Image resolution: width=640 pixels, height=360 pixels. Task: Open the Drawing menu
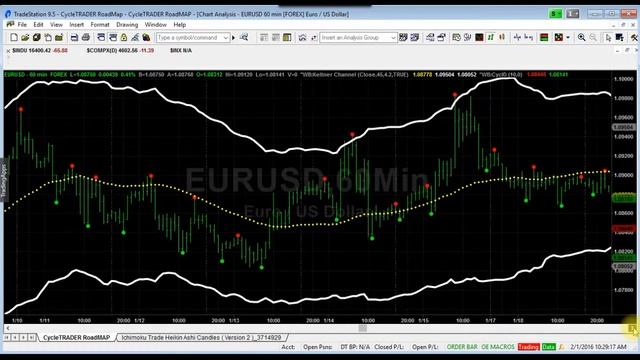click(x=127, y=25)
